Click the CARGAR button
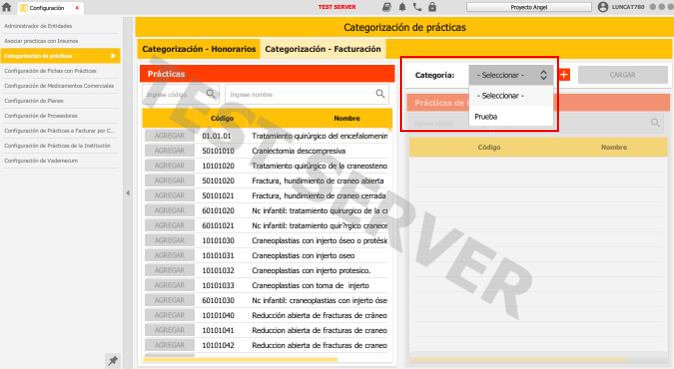674x369 pixels. (x=622, y=75)
